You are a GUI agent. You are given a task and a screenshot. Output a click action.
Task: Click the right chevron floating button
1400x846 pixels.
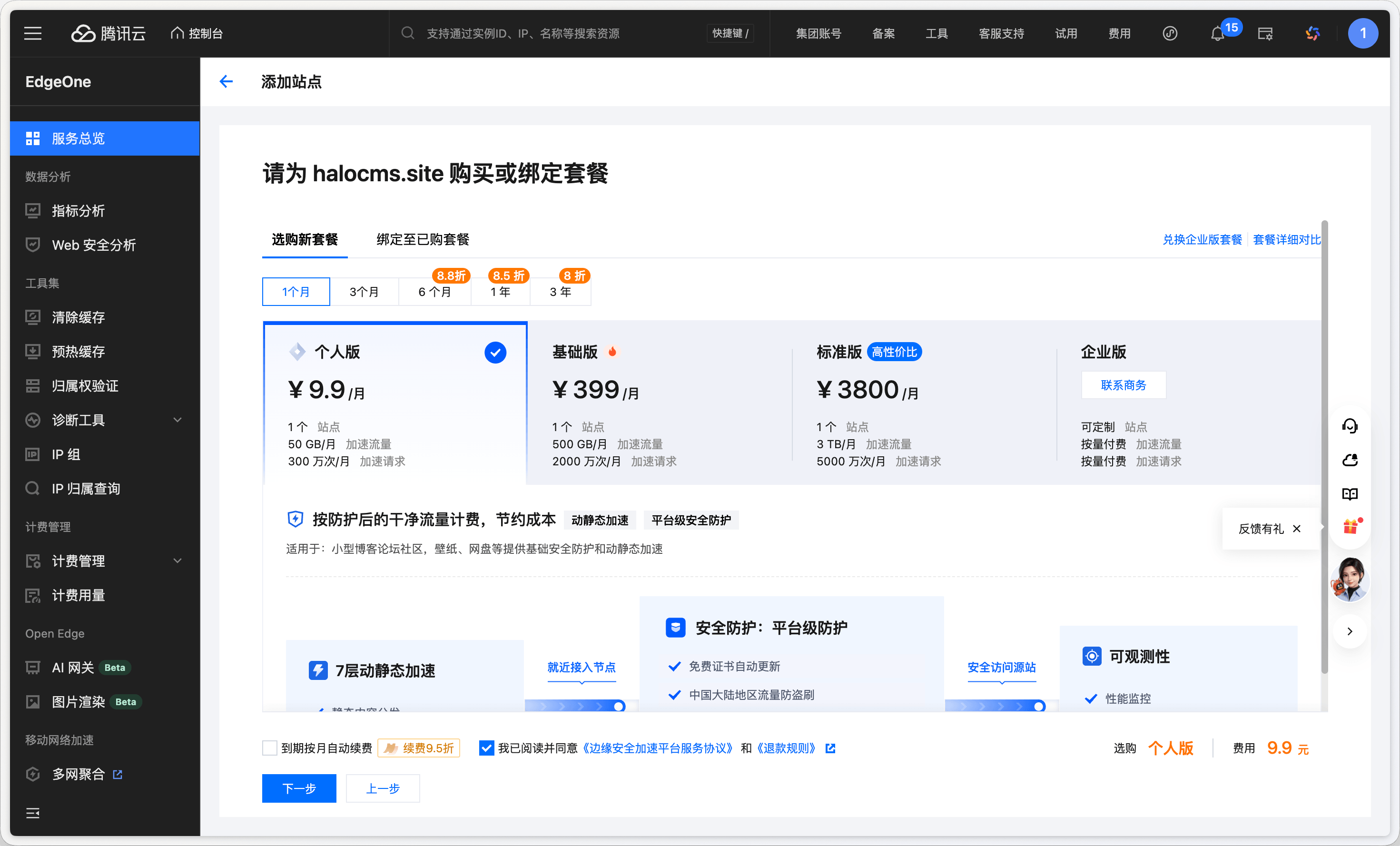tap(1350, 630)
